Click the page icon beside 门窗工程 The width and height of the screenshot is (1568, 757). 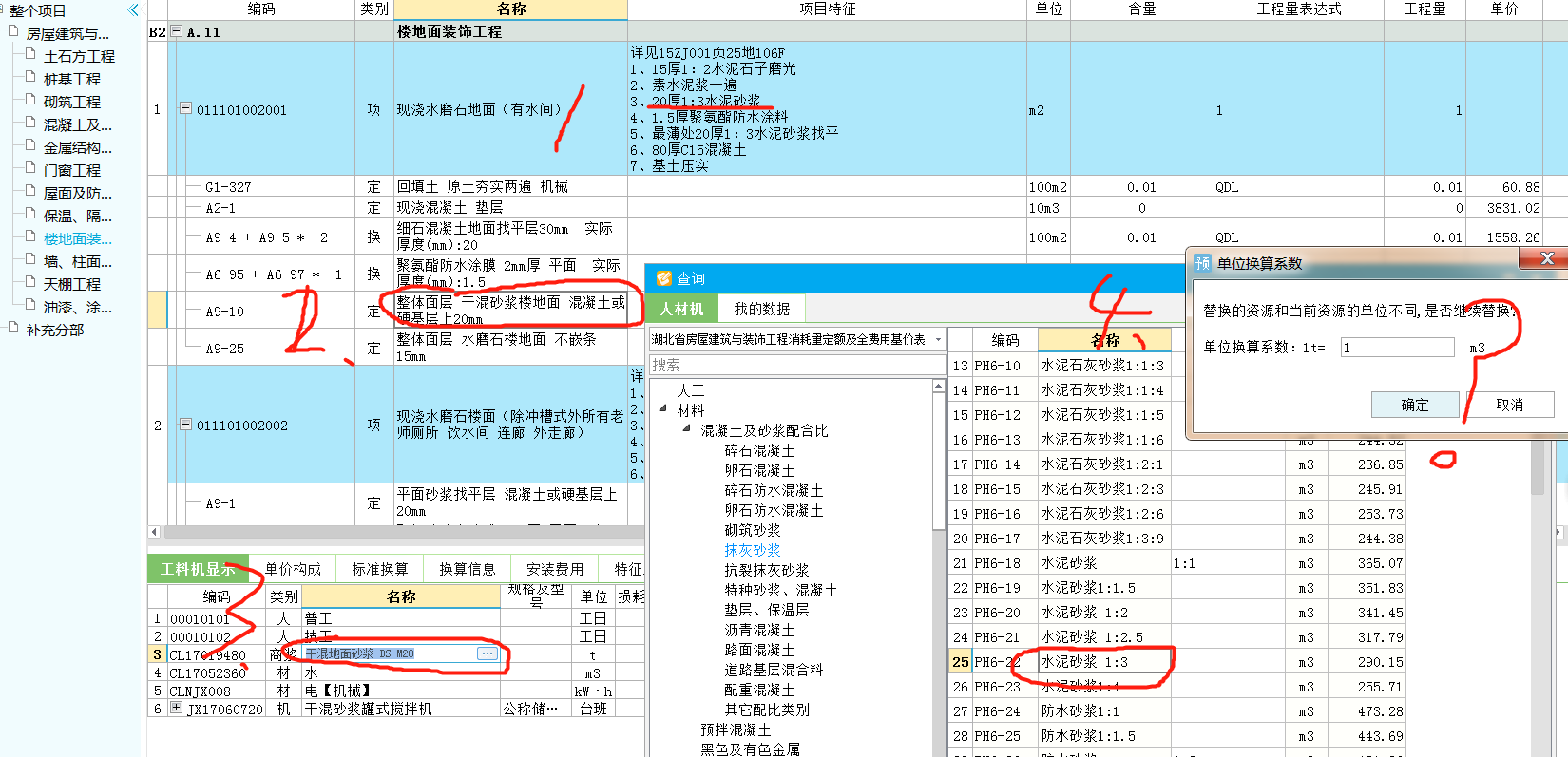tap(30, 168)
